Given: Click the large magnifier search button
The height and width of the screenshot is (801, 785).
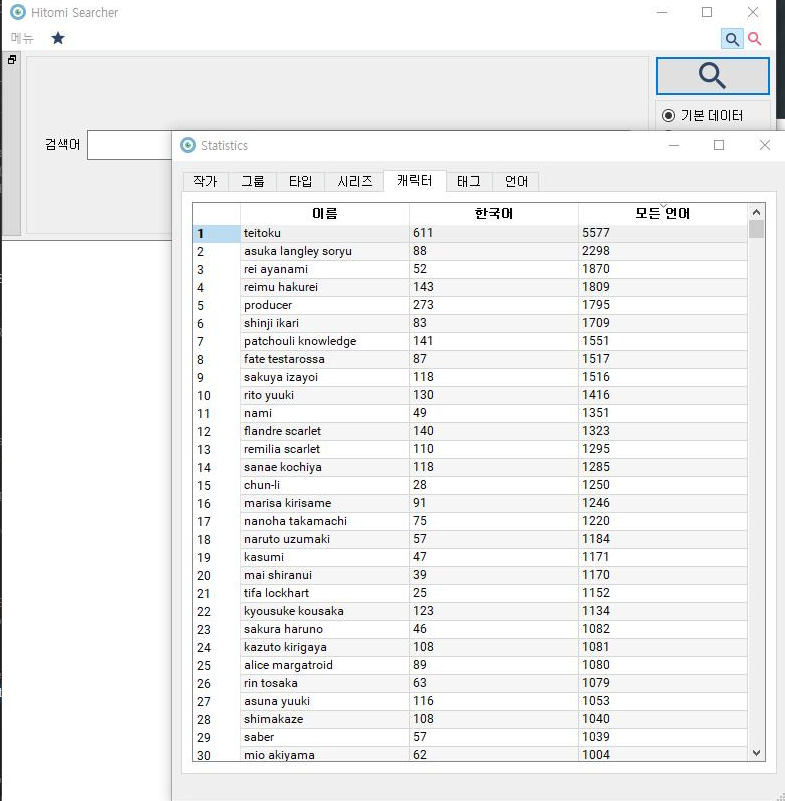Looking at the screenshot, I should 712,76.
